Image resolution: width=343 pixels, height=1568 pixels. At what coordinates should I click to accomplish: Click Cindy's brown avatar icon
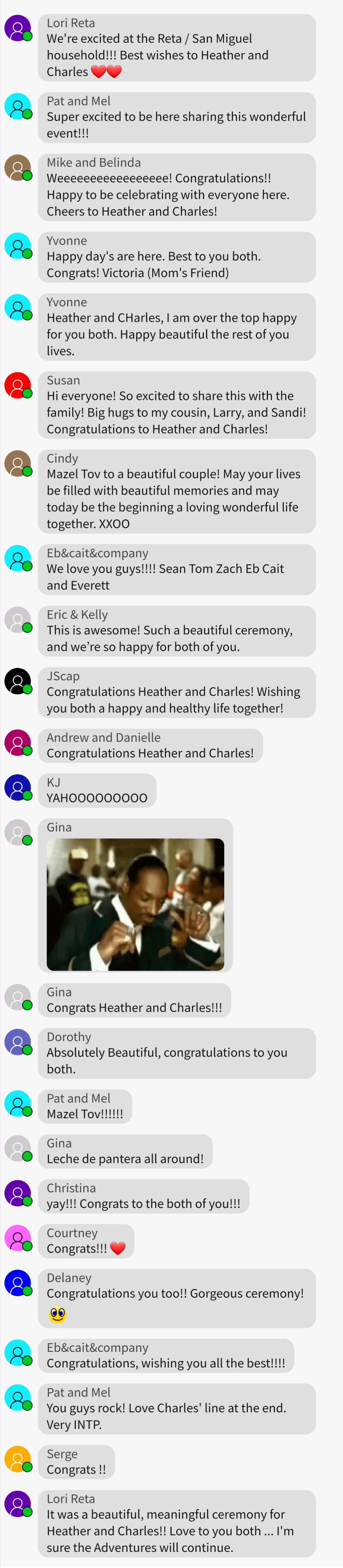point(18,463)
